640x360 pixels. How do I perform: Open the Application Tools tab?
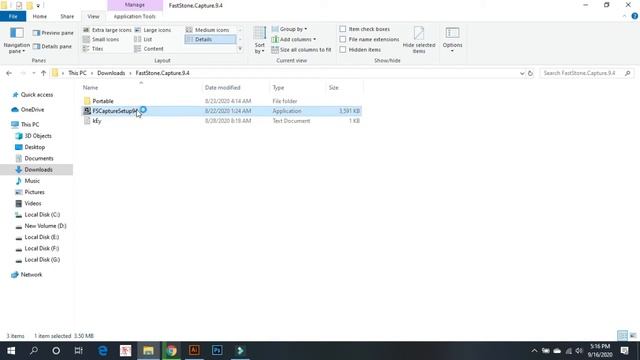134,16
